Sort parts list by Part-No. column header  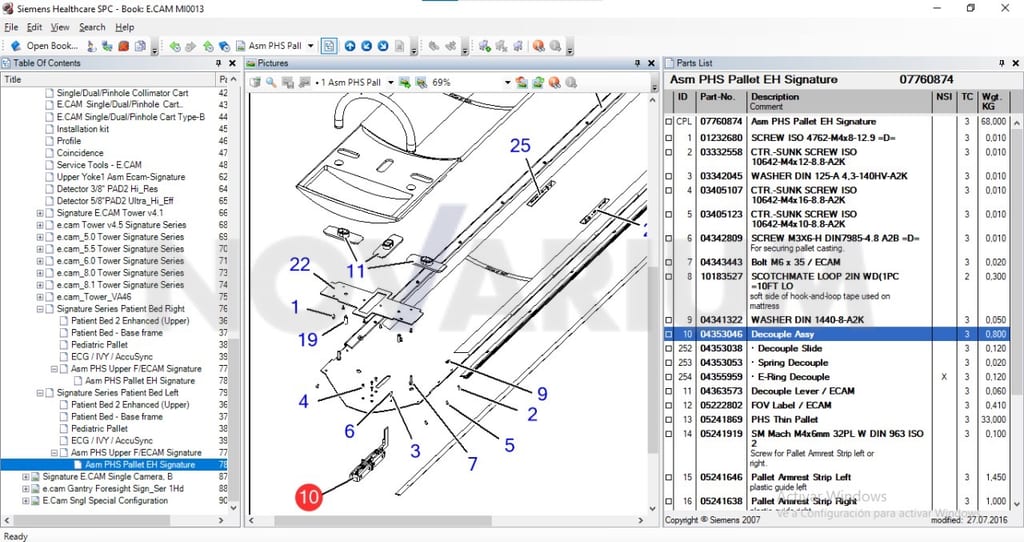coord(720,101)
